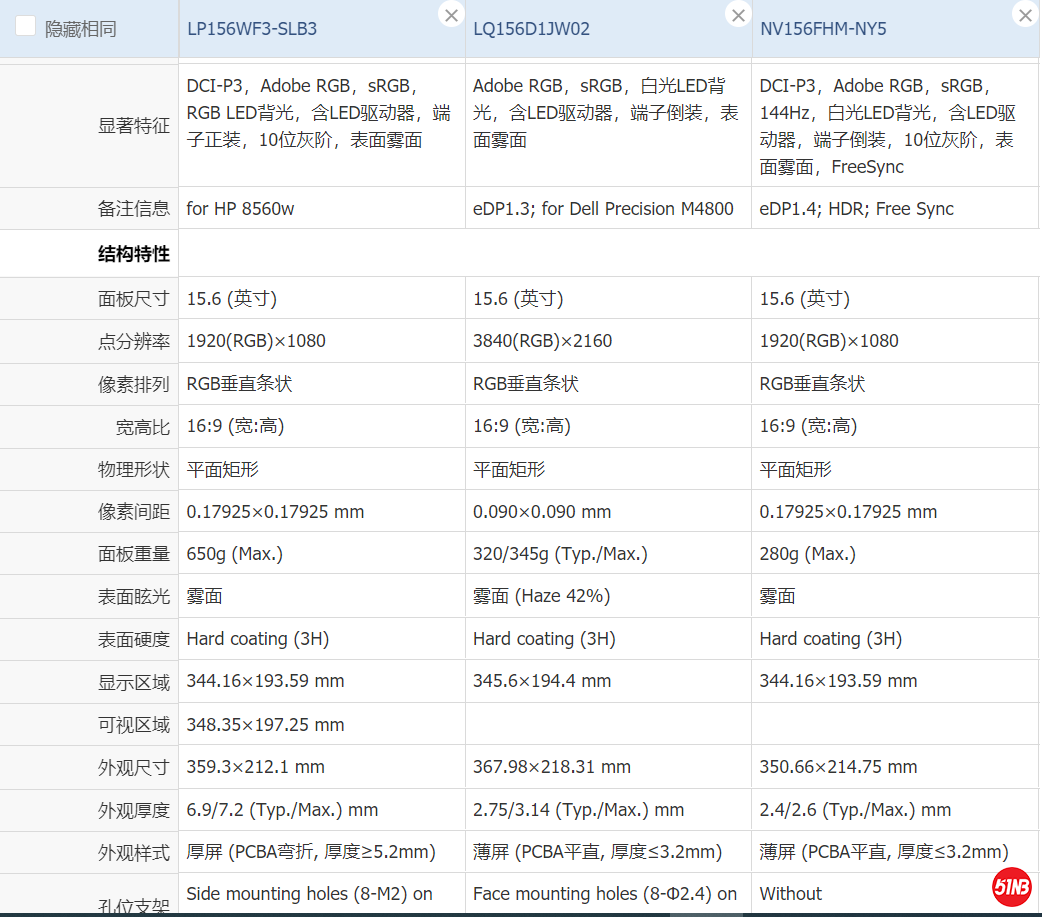Image resolution: width=1042 pixels, height=917 pixels.
Task: Select the 结构特性 section heading
Action: (x=134, y=254)
